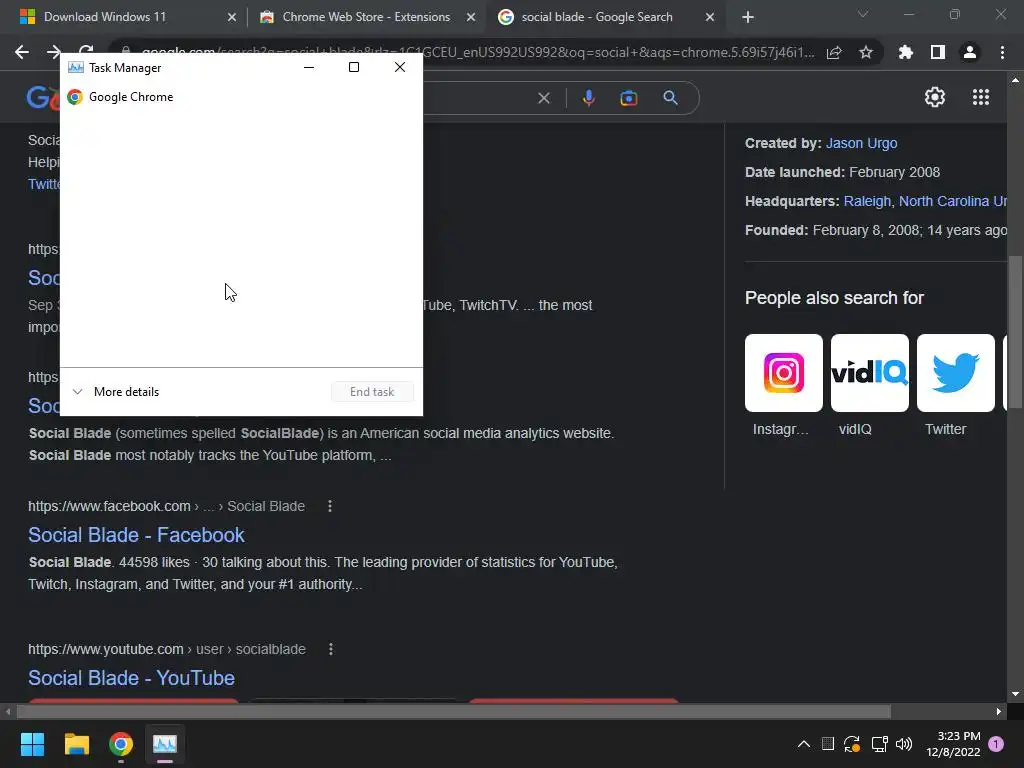Open options for the YouTube result

pyautogui.click(x=330, y=649)
